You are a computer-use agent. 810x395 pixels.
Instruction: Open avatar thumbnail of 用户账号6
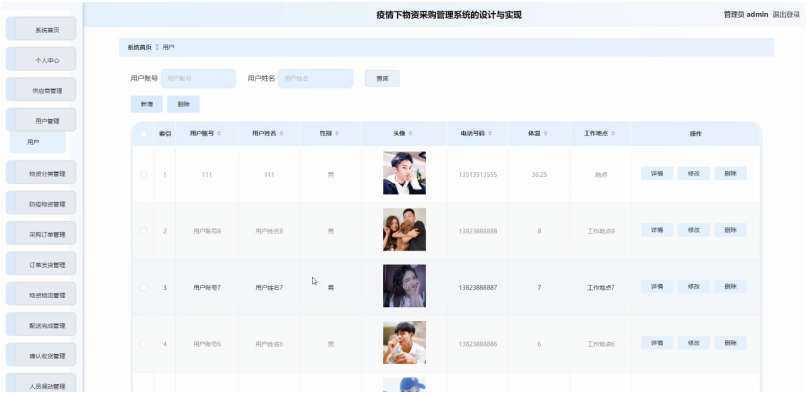404,342
